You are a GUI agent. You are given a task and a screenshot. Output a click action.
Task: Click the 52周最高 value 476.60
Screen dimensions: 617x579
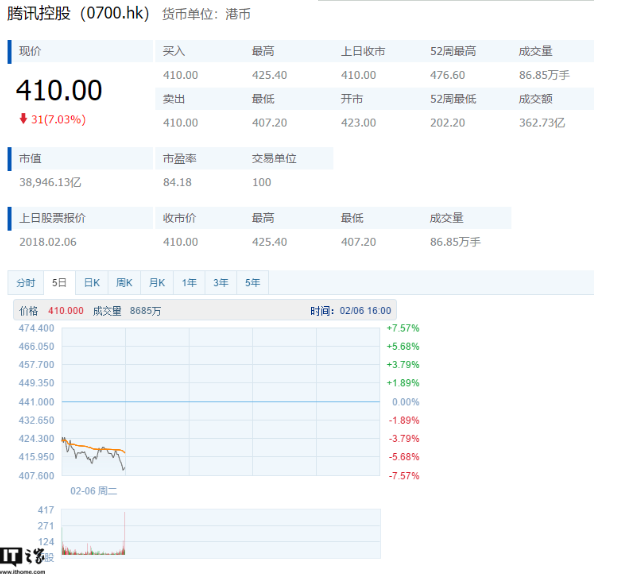tap(447, 75)
